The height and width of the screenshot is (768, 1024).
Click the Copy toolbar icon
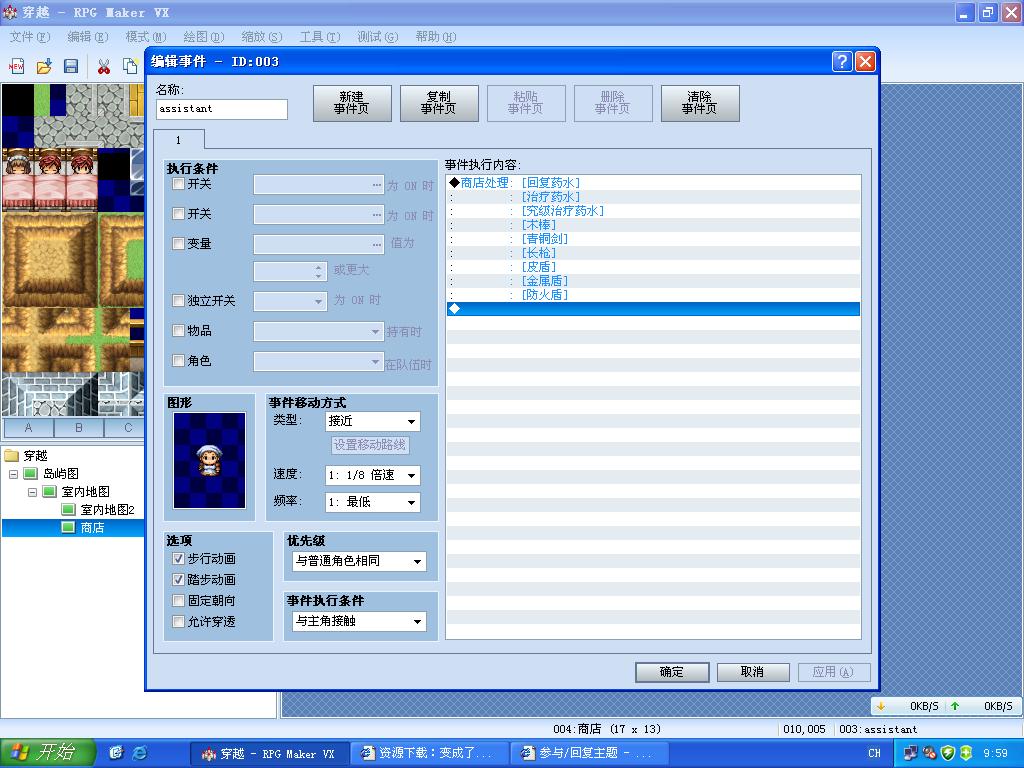(x=130, y=65)
